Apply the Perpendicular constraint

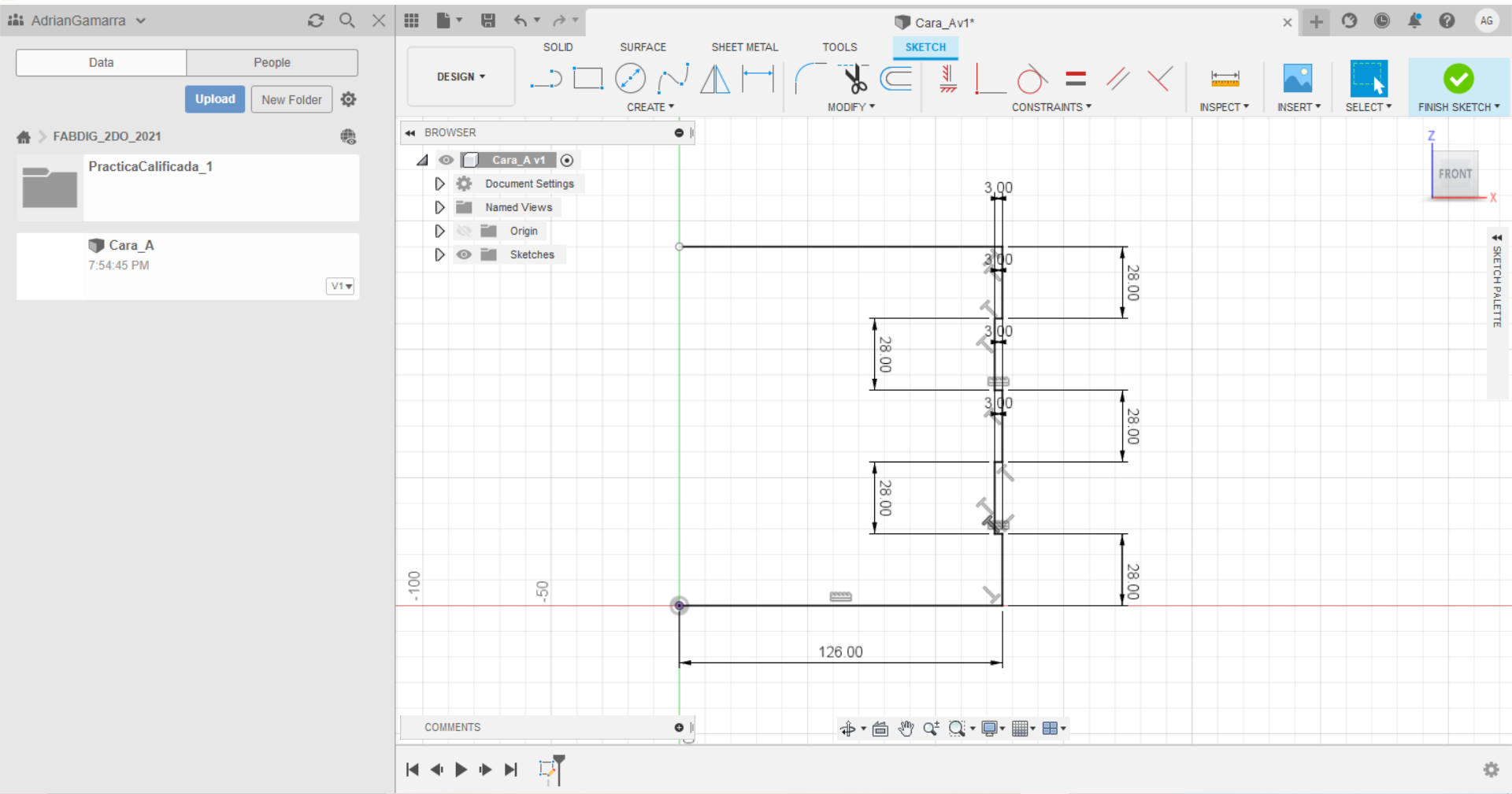tap(1159, 79)
